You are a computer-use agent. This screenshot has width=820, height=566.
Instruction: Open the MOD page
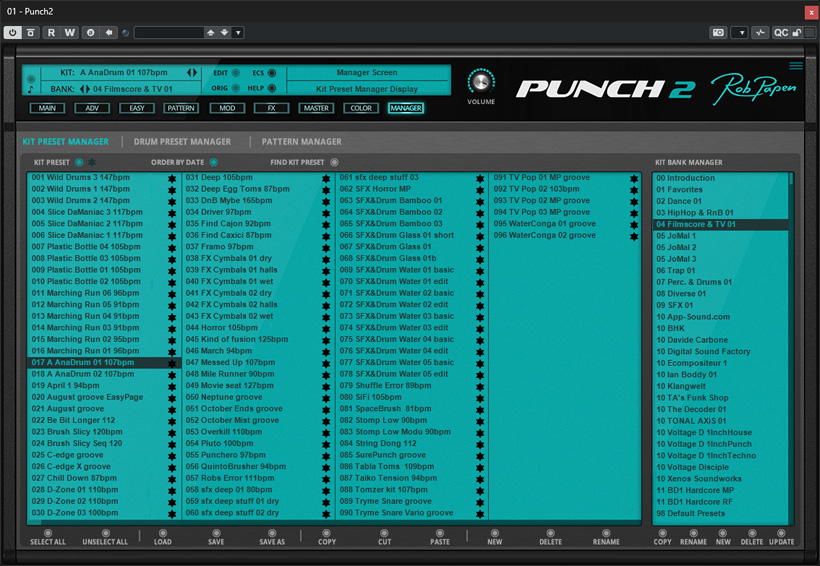[x=227, y=108]
